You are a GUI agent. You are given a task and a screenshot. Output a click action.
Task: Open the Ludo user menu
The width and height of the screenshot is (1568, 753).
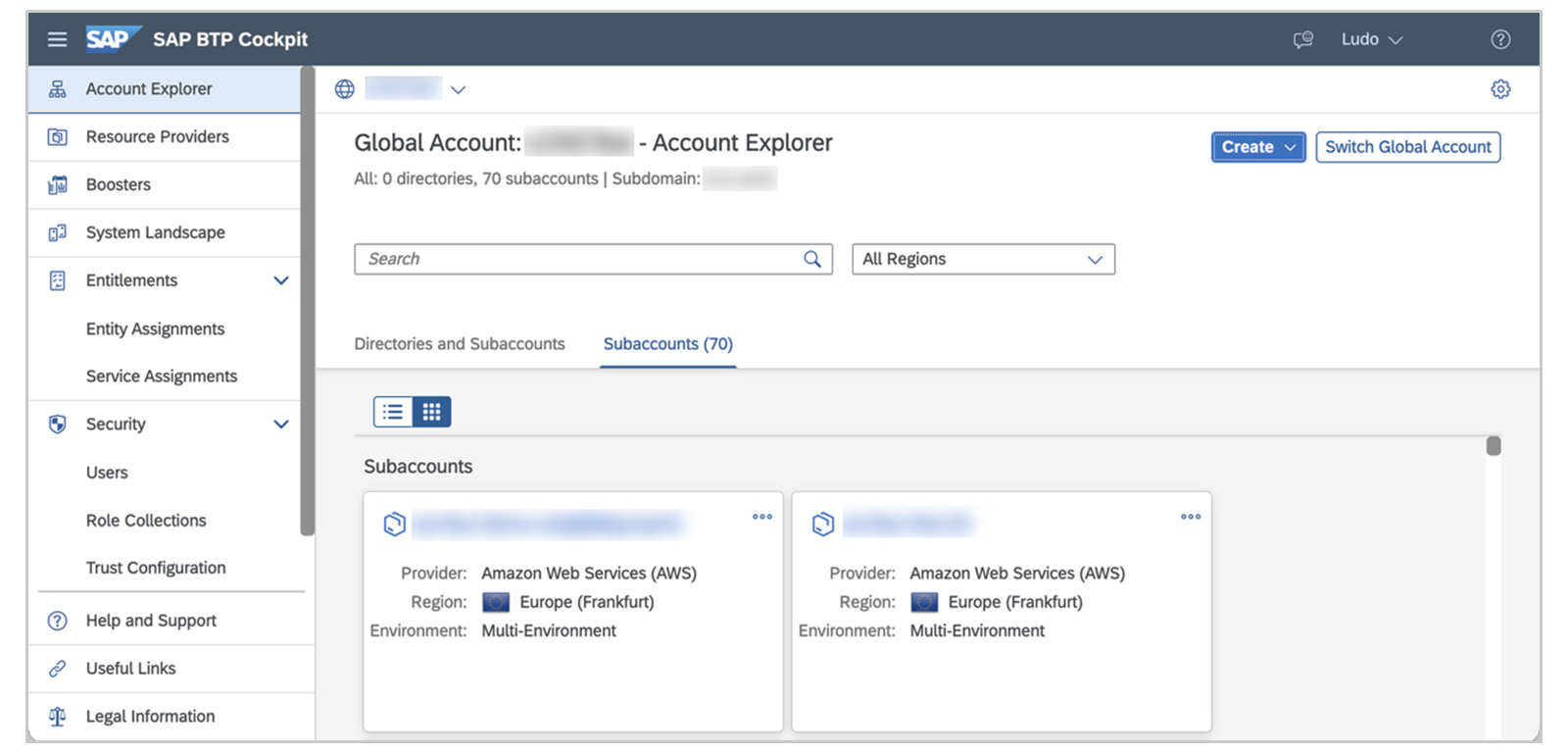(1372, 39)
